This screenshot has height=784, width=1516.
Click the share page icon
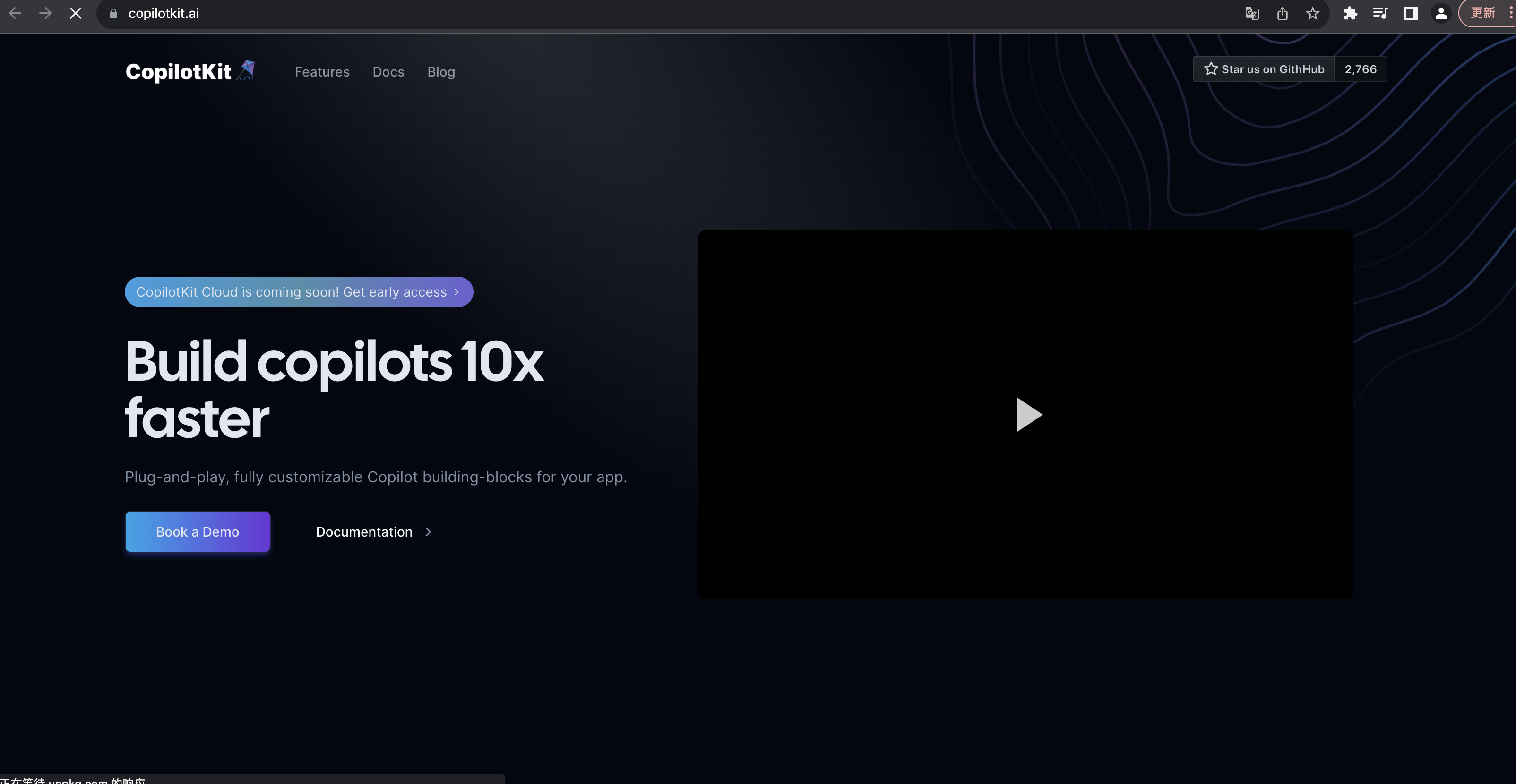1283,13
